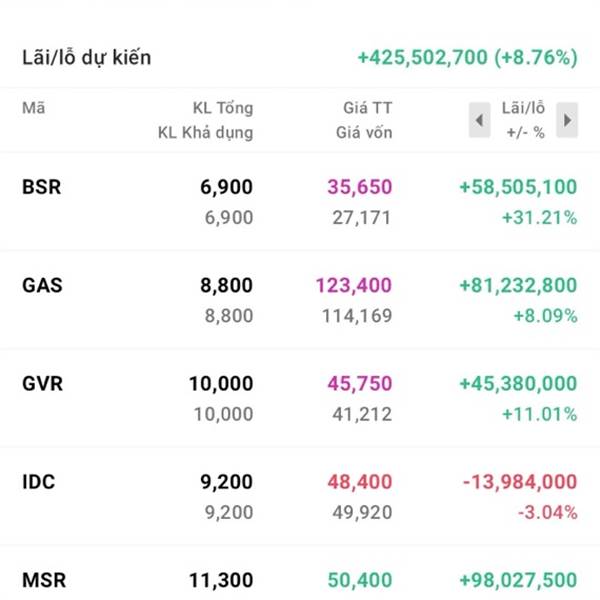This screenshot has width=600, height=600.
Task: Sort by the Mã column header
Action: [33, 108]
